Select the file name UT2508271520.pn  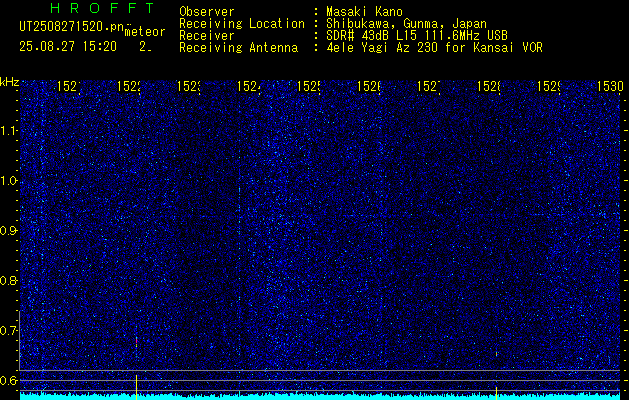click(x=72, y=27)
